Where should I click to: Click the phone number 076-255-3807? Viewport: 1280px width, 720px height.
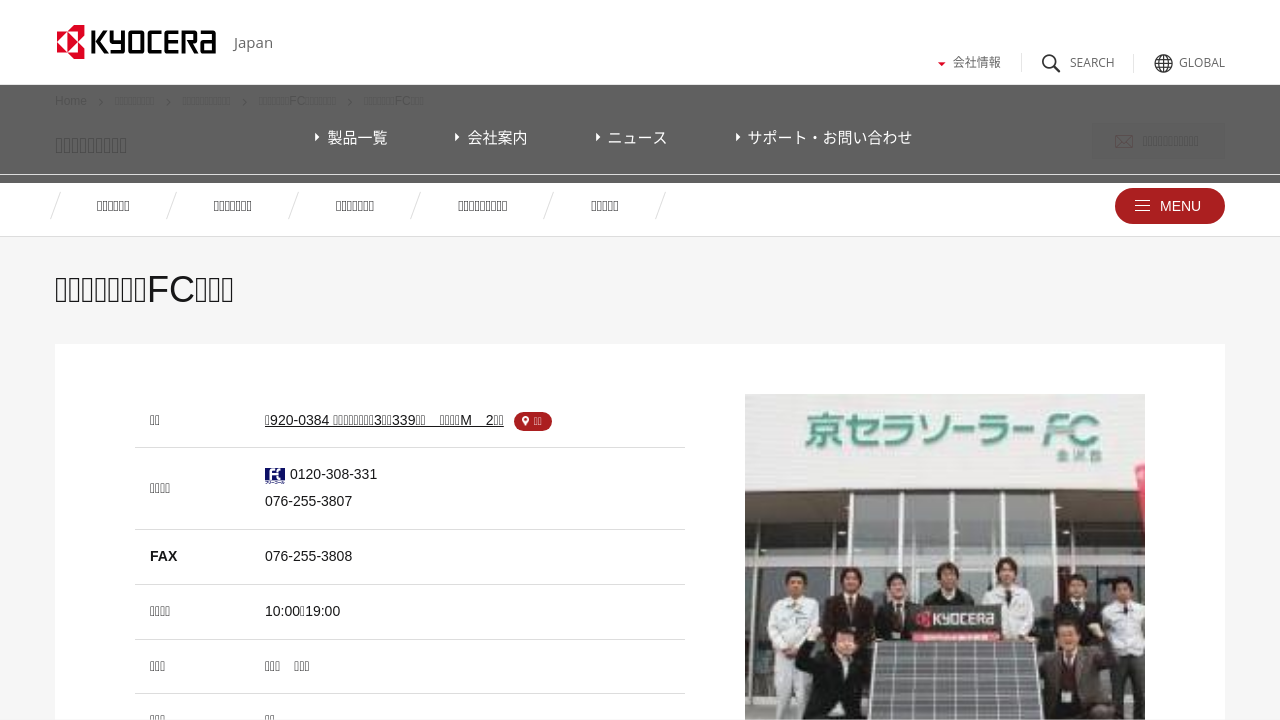[x=308, y=501]
